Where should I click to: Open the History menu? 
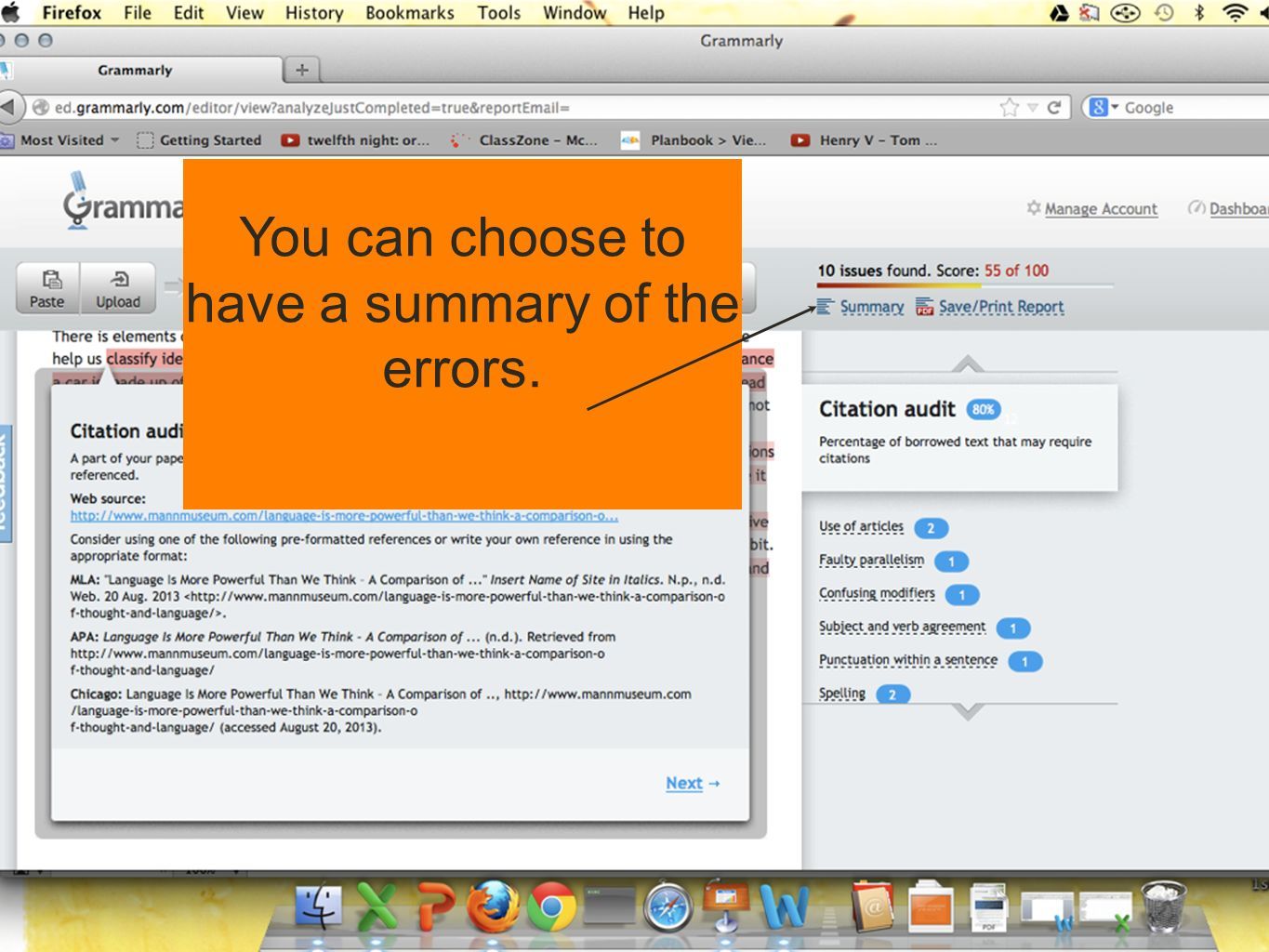(314, 13)
